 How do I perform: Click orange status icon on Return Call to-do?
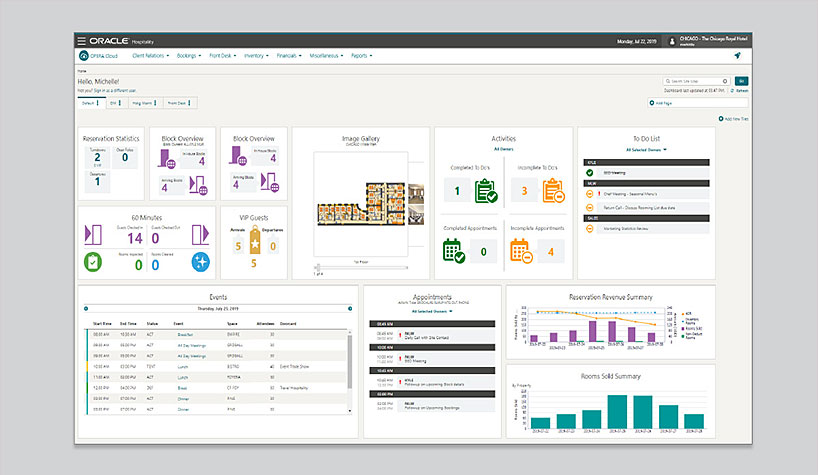tap(590, 208)
